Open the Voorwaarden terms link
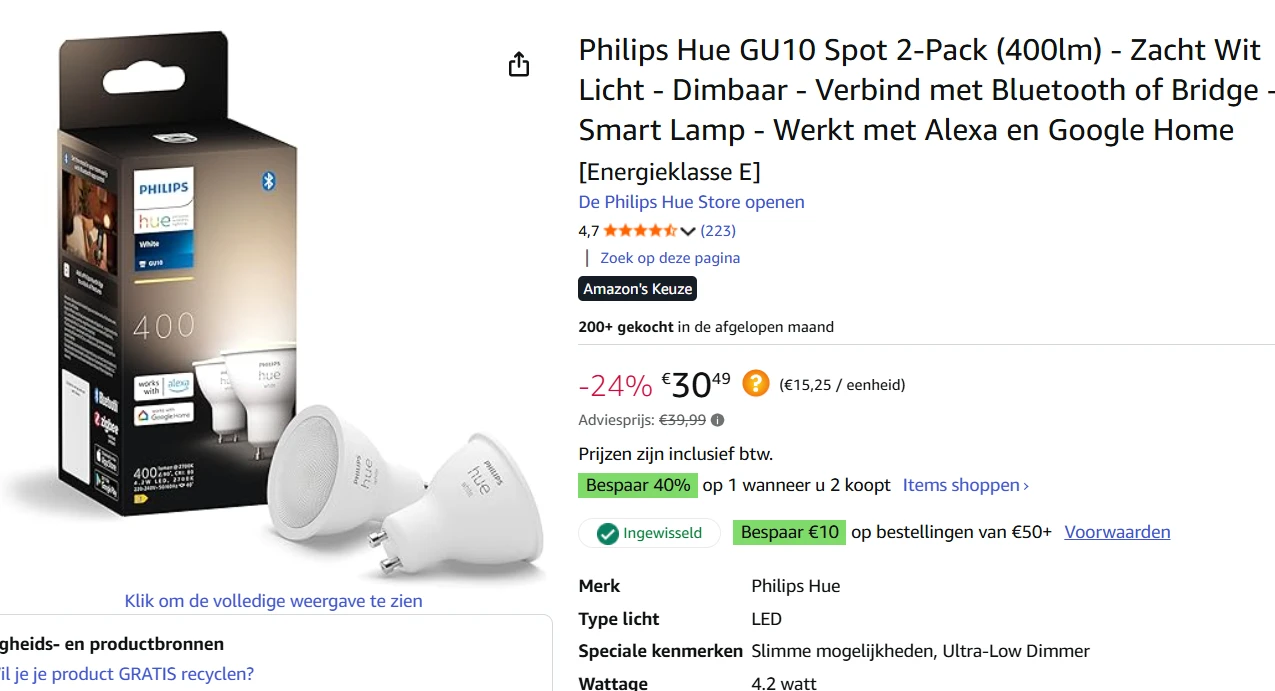The height and width of the screenshot is (691, 1275). pos(1117,532)
